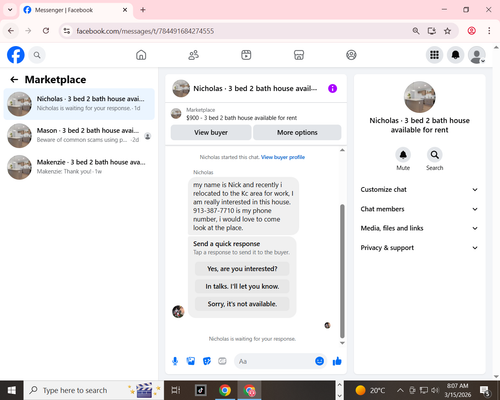The image size is (500, 400).
Task: Bookmark this page with the star icon
Action: pyautogui.click(x=447, y=31)
